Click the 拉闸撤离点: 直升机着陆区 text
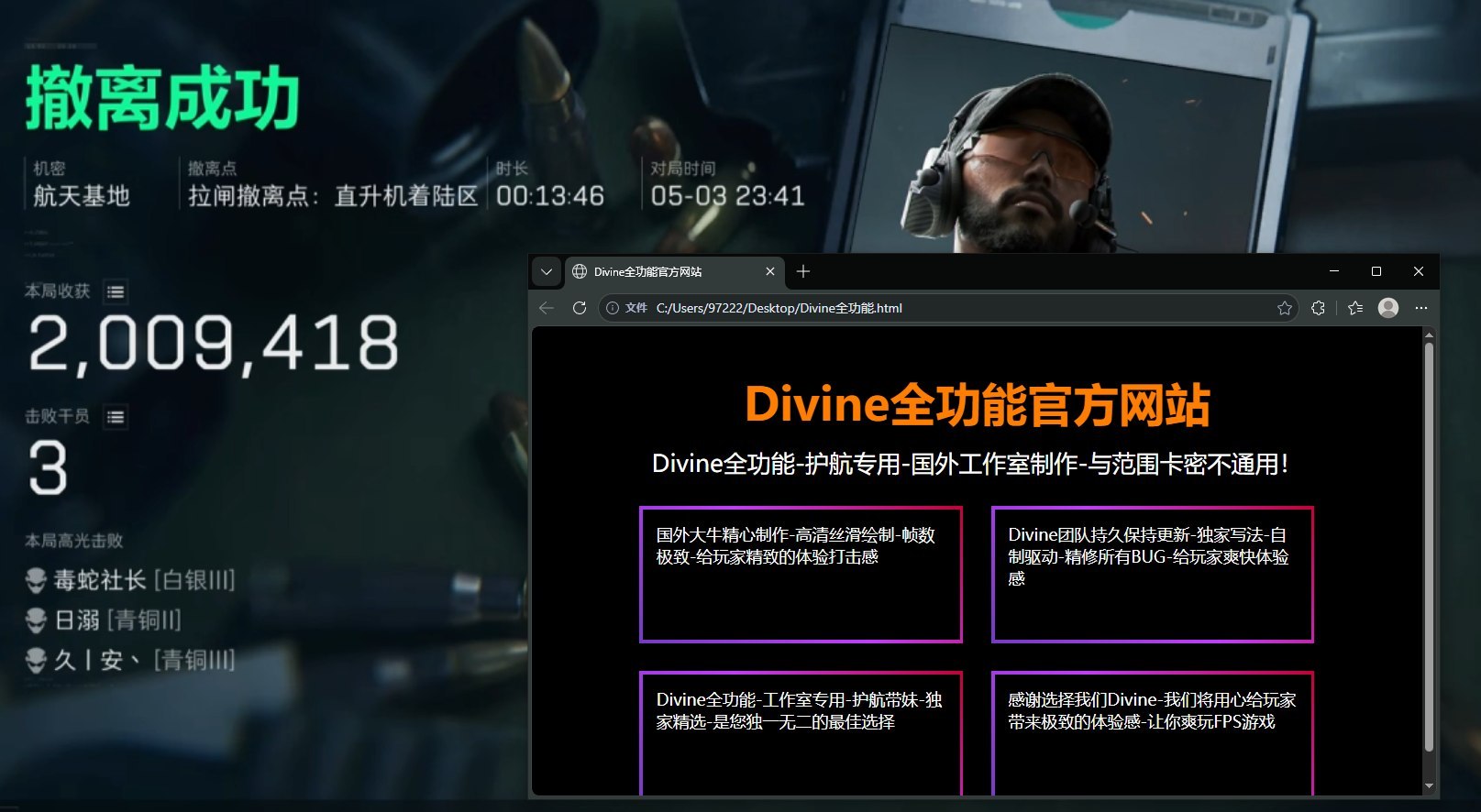 pyautogui.click(x=333, y=196)
